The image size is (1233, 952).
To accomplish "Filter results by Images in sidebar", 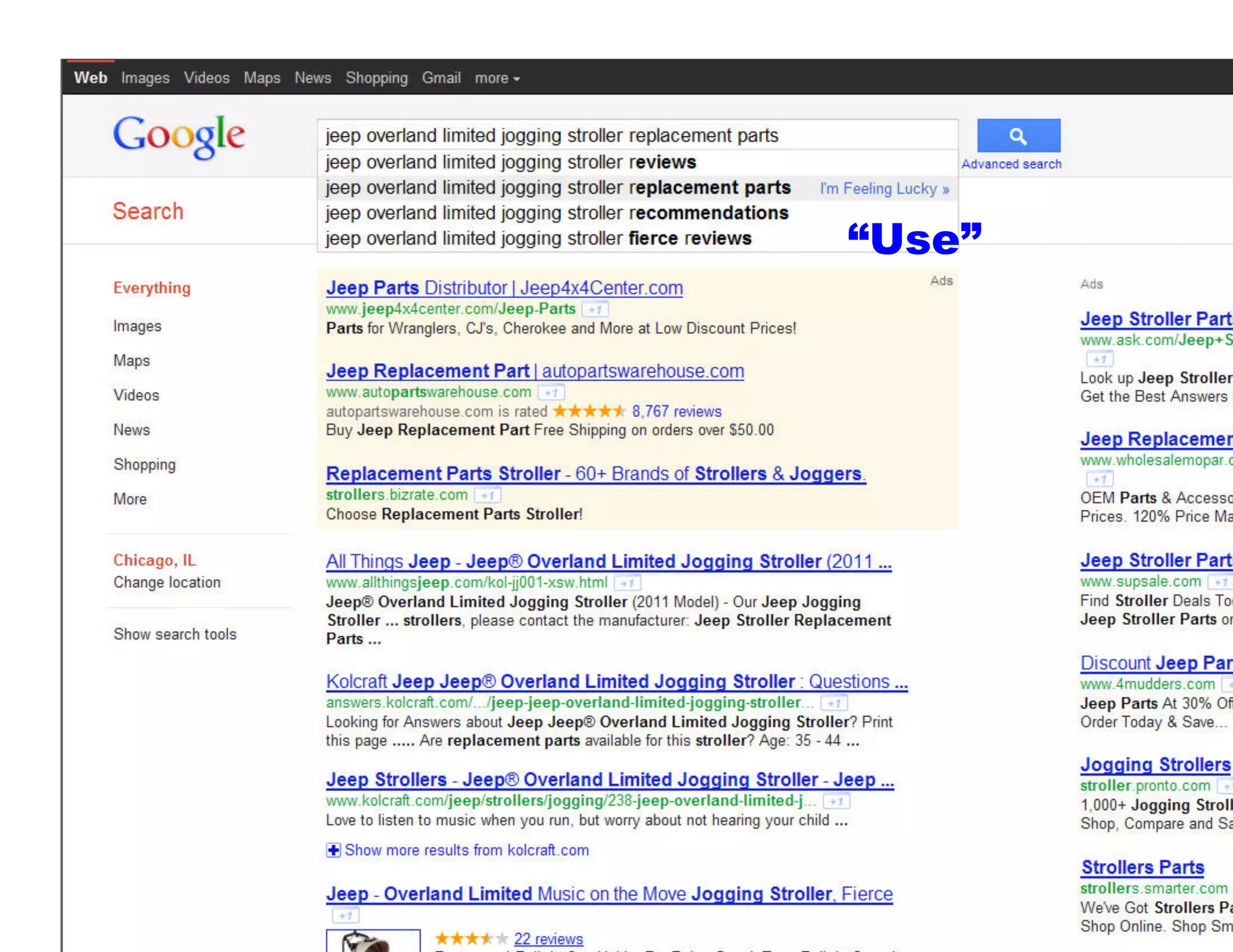I will [x=137, y=326].
